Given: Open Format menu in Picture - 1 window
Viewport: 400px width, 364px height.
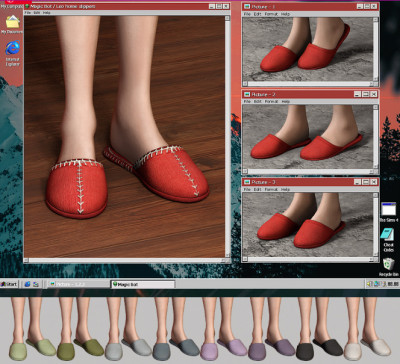Looking at the screenshot, I should 271,14.
